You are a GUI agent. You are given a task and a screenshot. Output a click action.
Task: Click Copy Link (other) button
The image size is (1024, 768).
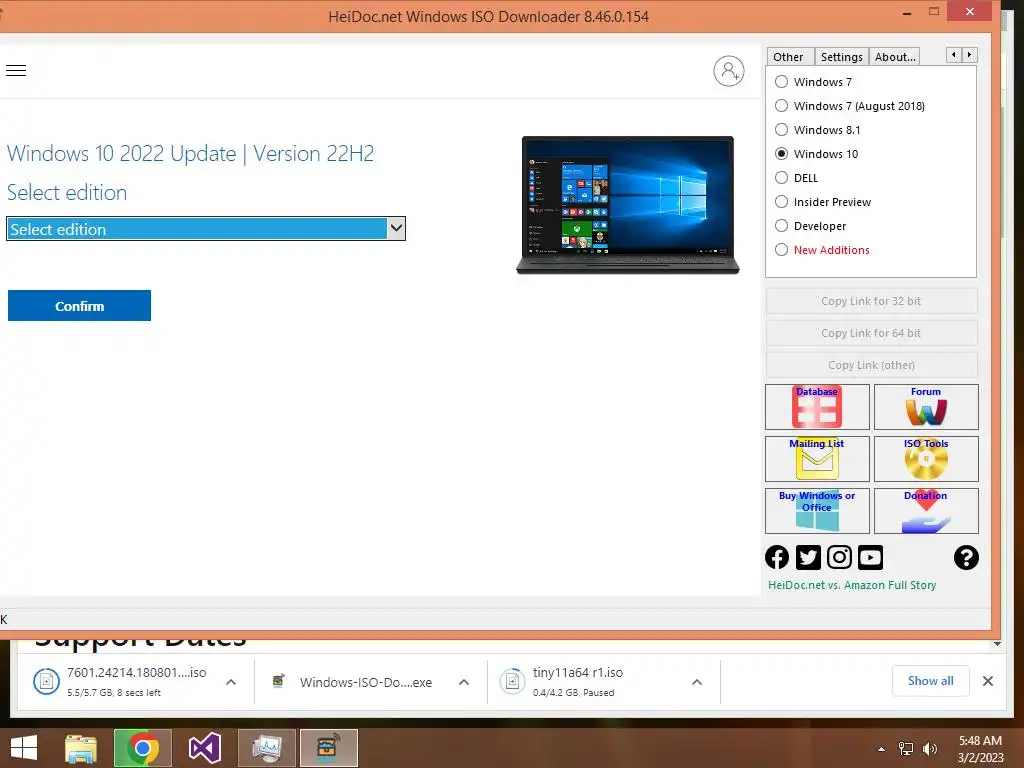(871, 365)
